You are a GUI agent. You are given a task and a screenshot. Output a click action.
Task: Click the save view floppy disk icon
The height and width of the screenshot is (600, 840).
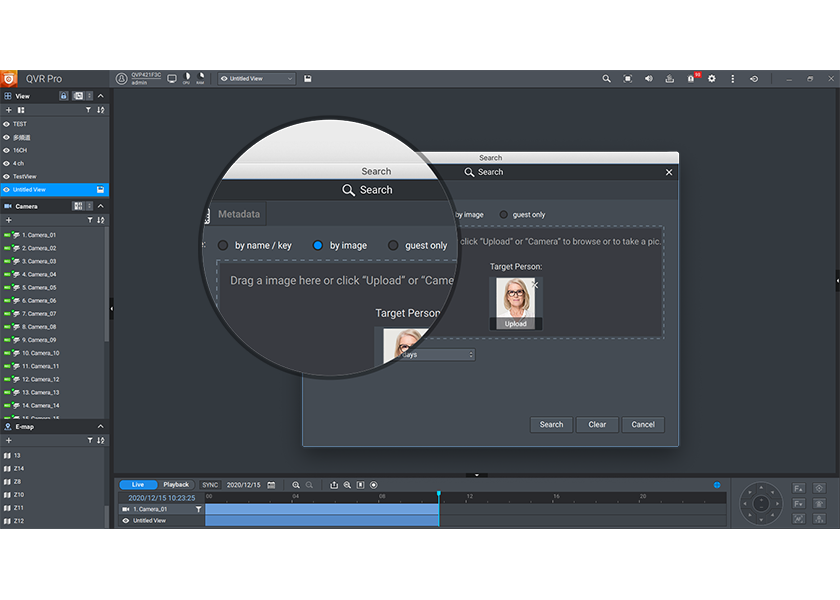(308, 78)
